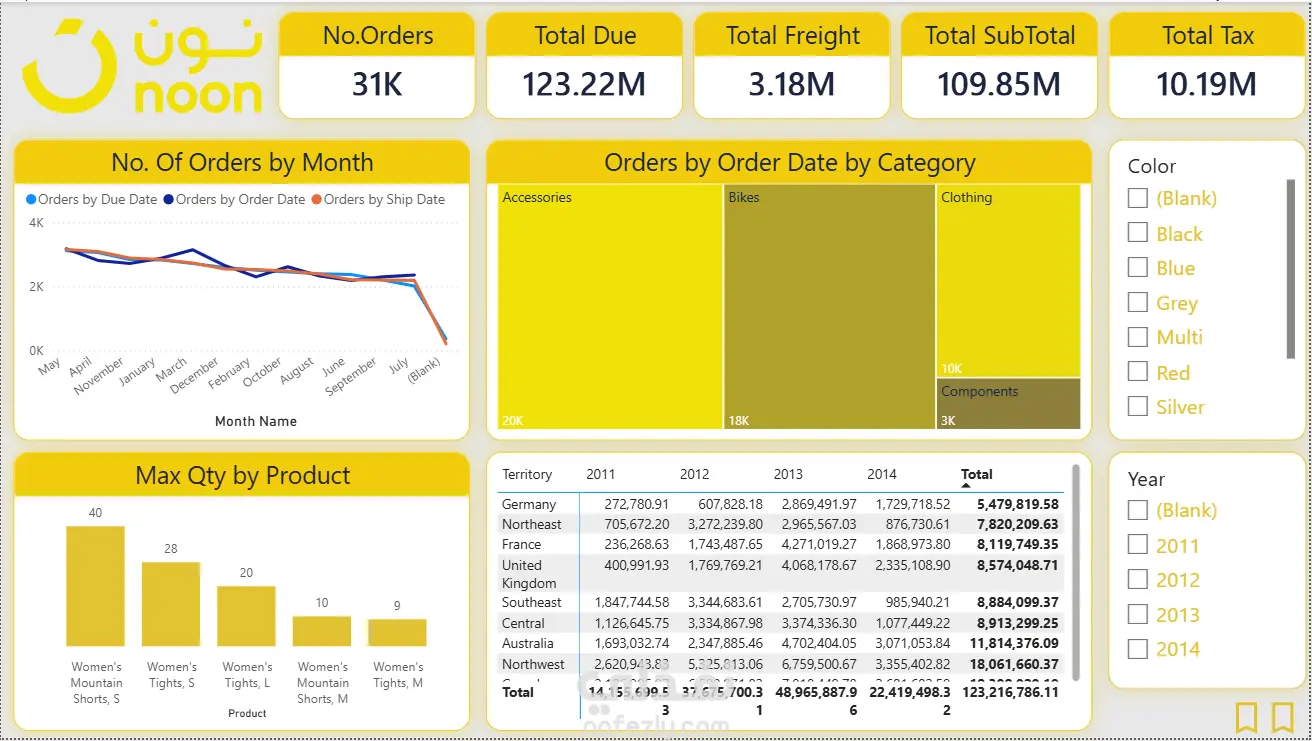Click the Territory column header
Viewport: 1312px width, 741px height.
[527, 474]
